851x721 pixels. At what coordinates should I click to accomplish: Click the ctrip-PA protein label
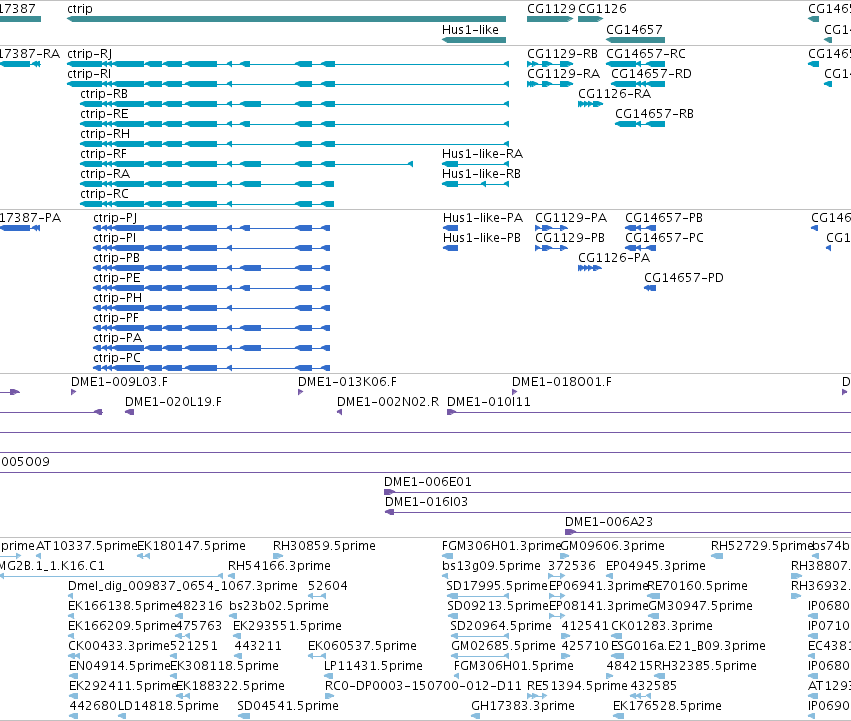pos(118,338)
